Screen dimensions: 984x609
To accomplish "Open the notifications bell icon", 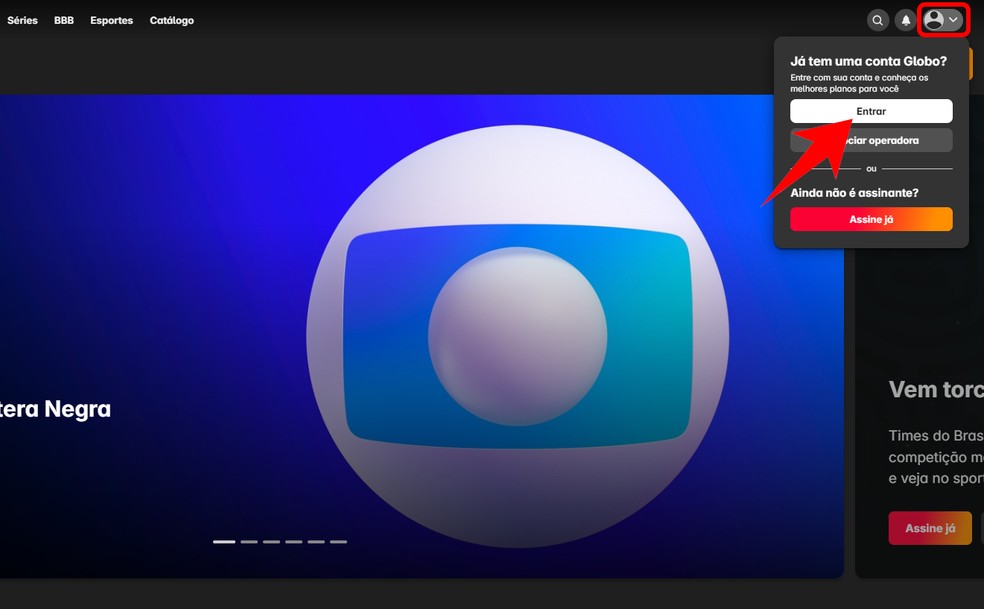I will click(x=906, y=20).
